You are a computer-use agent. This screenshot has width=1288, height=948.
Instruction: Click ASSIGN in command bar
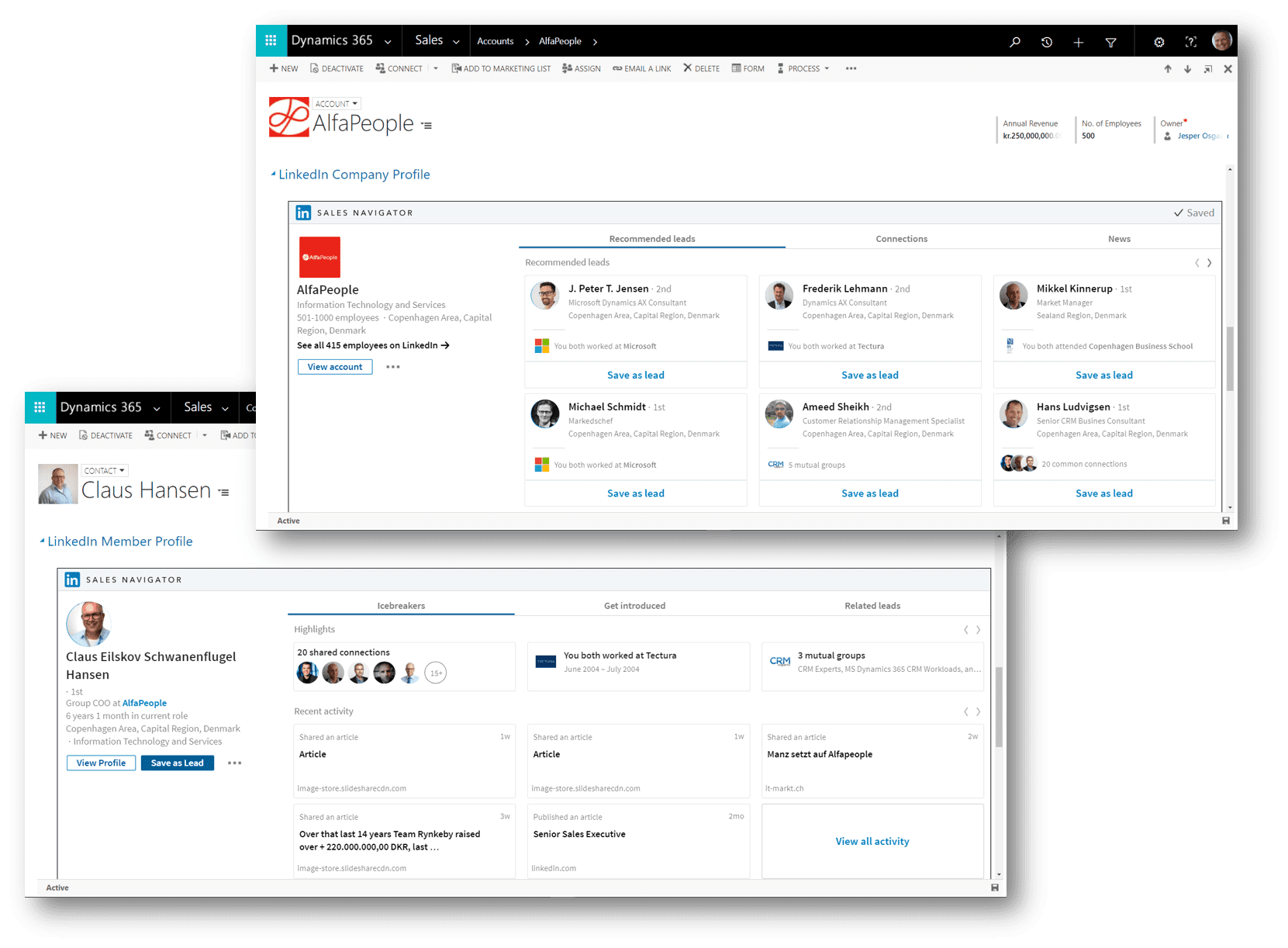click(x=582, y=68)
